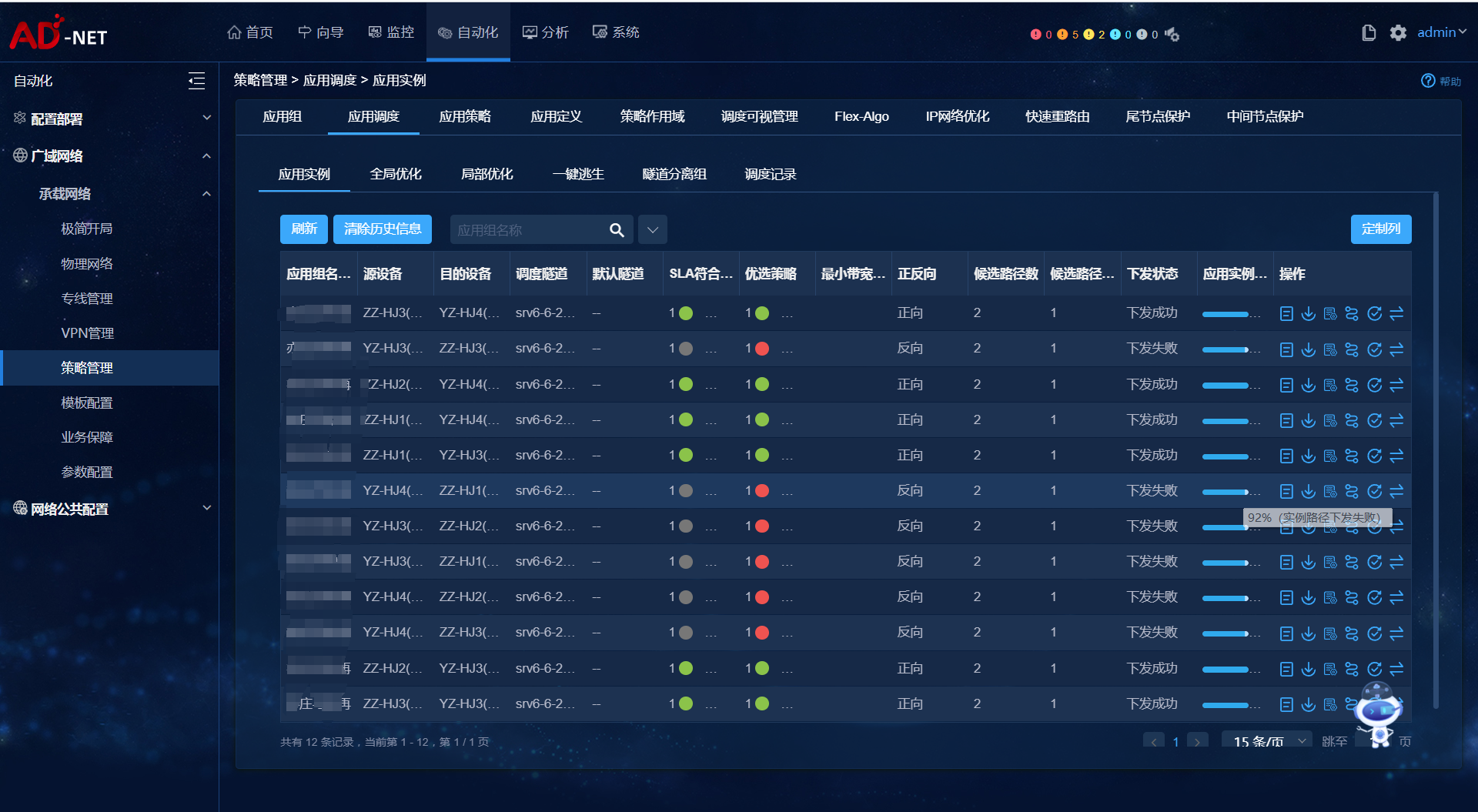Click the switch arrows icon in third row

1396,385
